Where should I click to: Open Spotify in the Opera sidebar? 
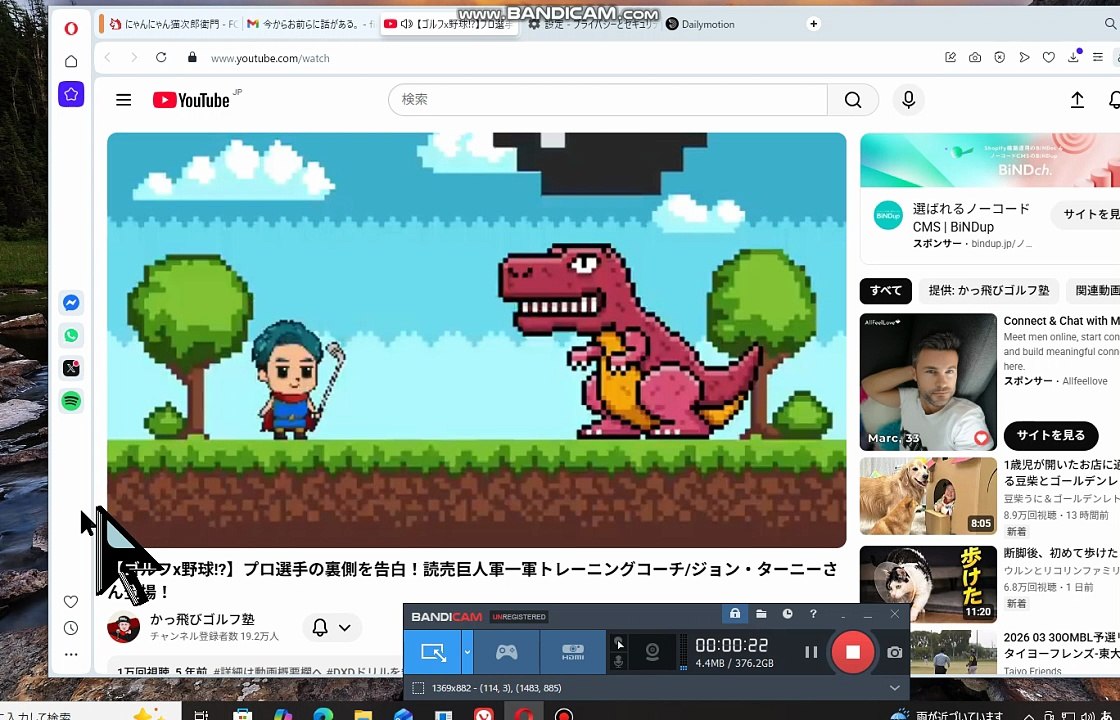[x=71, y=401]
